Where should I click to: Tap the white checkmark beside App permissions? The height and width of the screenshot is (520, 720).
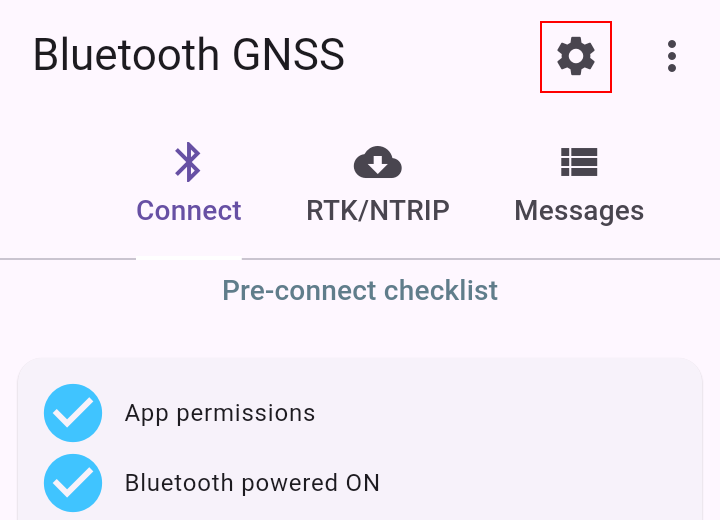click(x=73, y=413)
